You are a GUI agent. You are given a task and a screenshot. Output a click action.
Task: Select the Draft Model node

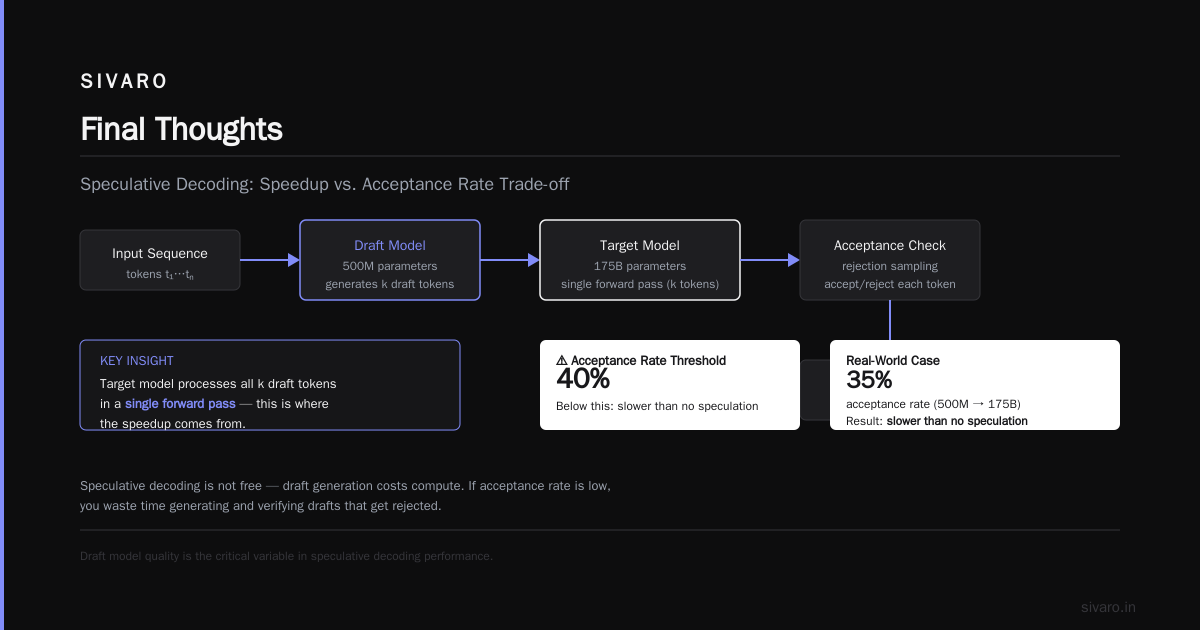[390, 260]
